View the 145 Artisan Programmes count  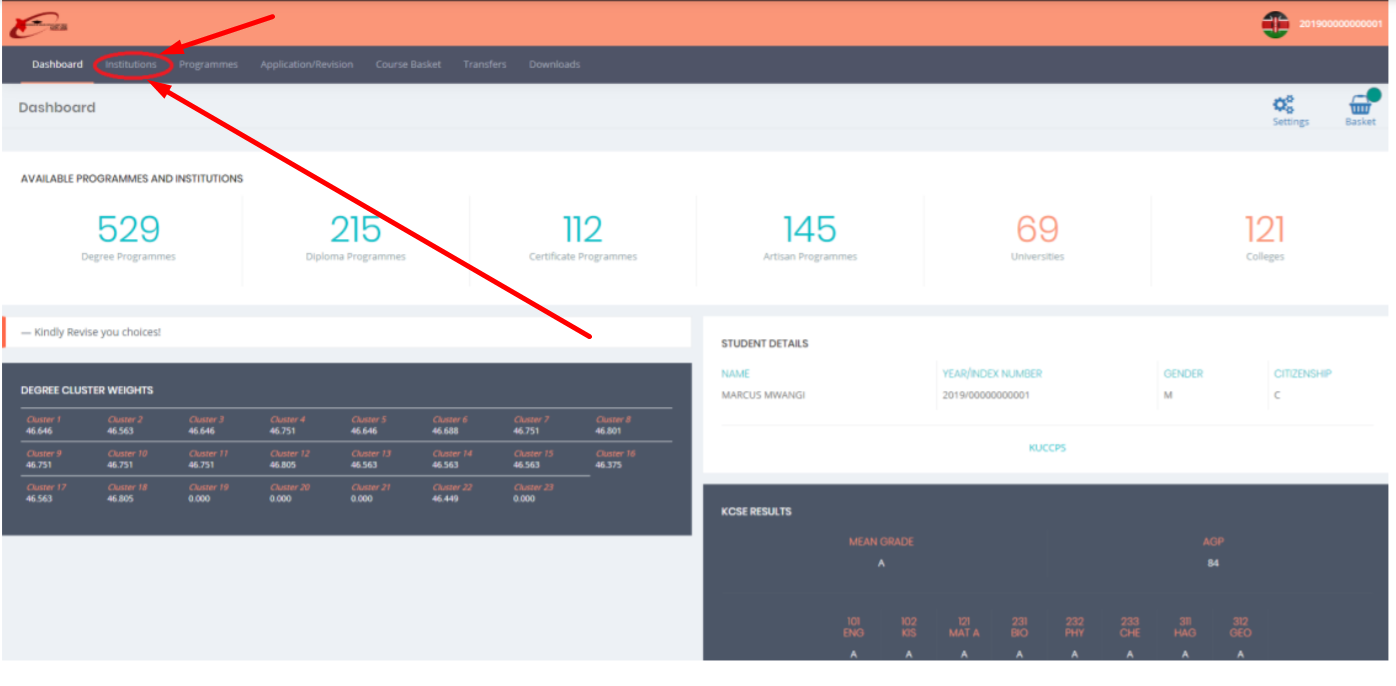pos(809,230)
